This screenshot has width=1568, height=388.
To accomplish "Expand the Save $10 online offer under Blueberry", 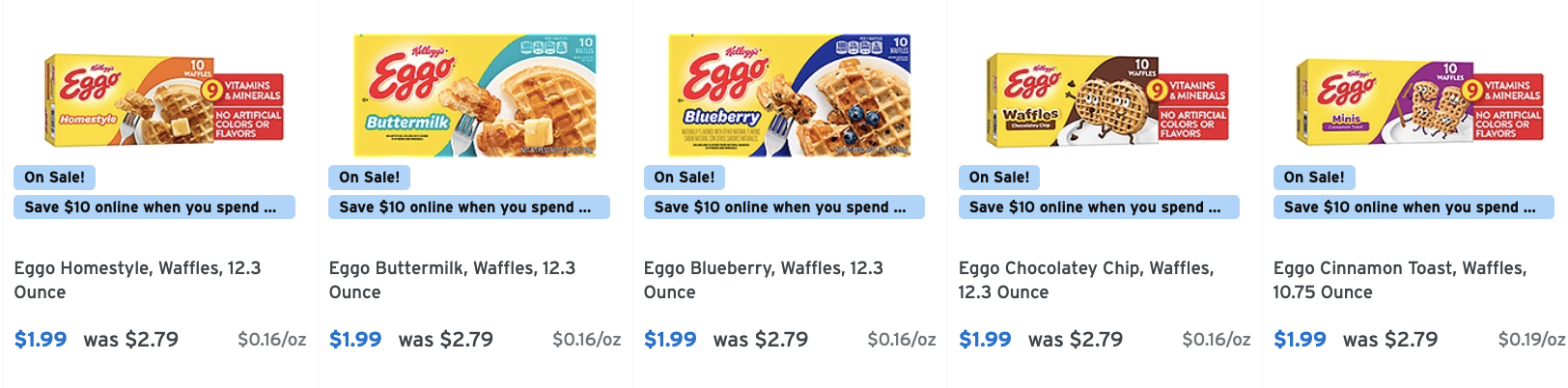I will click(x=784, y=208).
